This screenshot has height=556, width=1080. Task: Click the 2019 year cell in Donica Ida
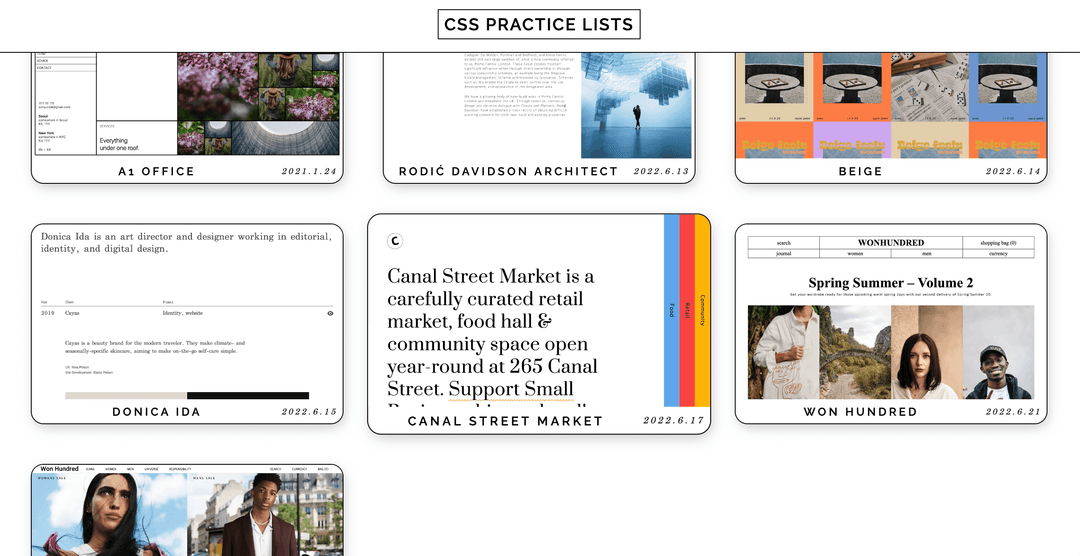coord(47,313)
